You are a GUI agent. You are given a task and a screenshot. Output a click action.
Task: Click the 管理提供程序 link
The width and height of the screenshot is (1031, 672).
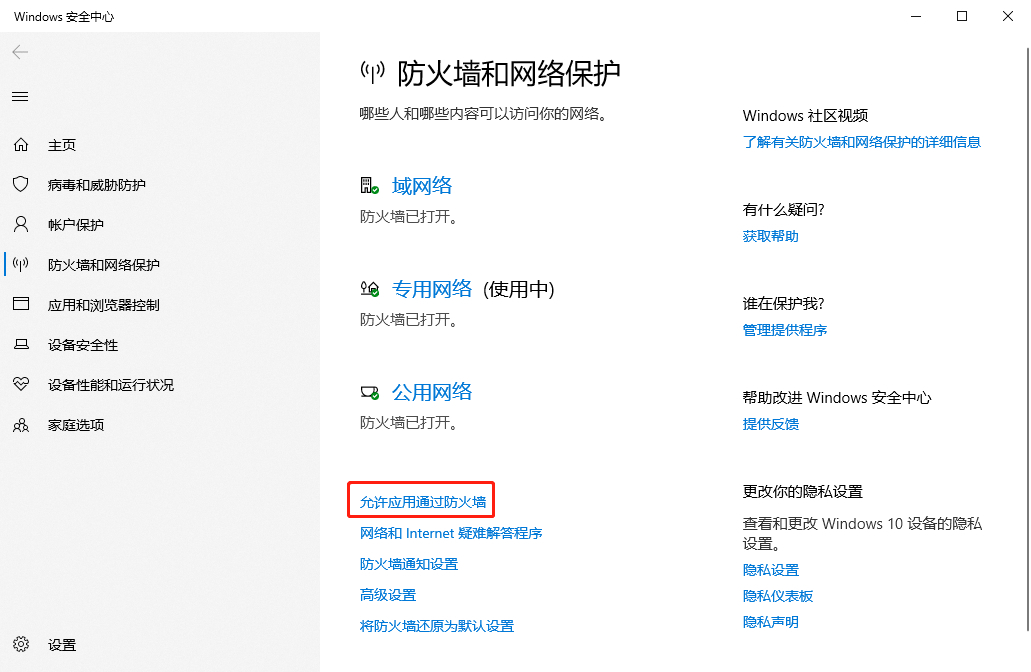(x=784, y=330)
